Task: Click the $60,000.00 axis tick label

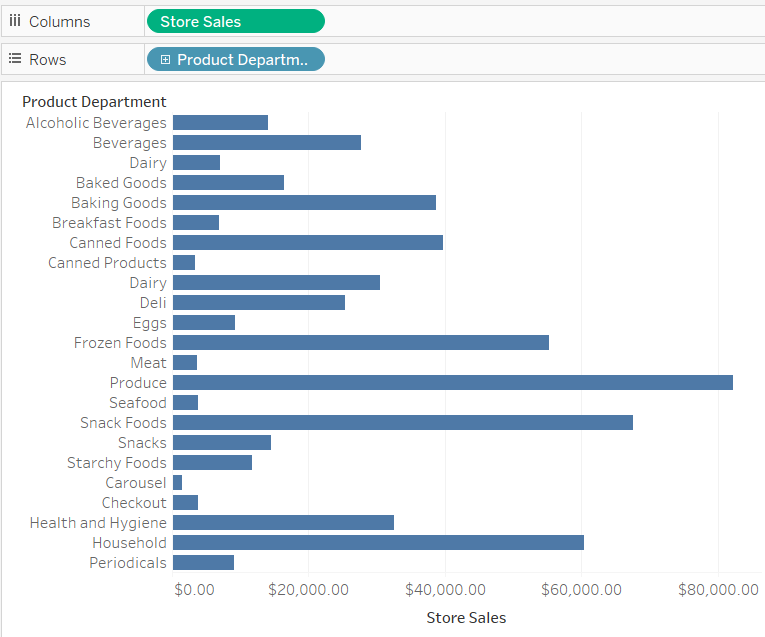Action: coord(582,590)
